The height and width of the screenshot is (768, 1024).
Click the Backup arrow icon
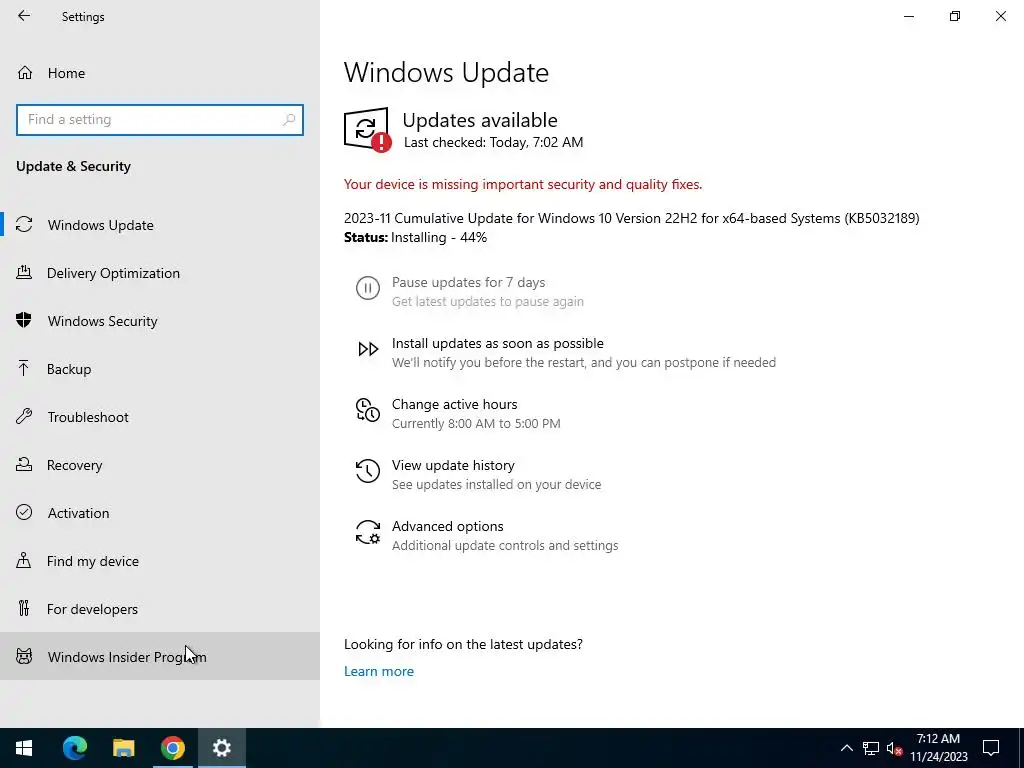(x=24, y=368)
